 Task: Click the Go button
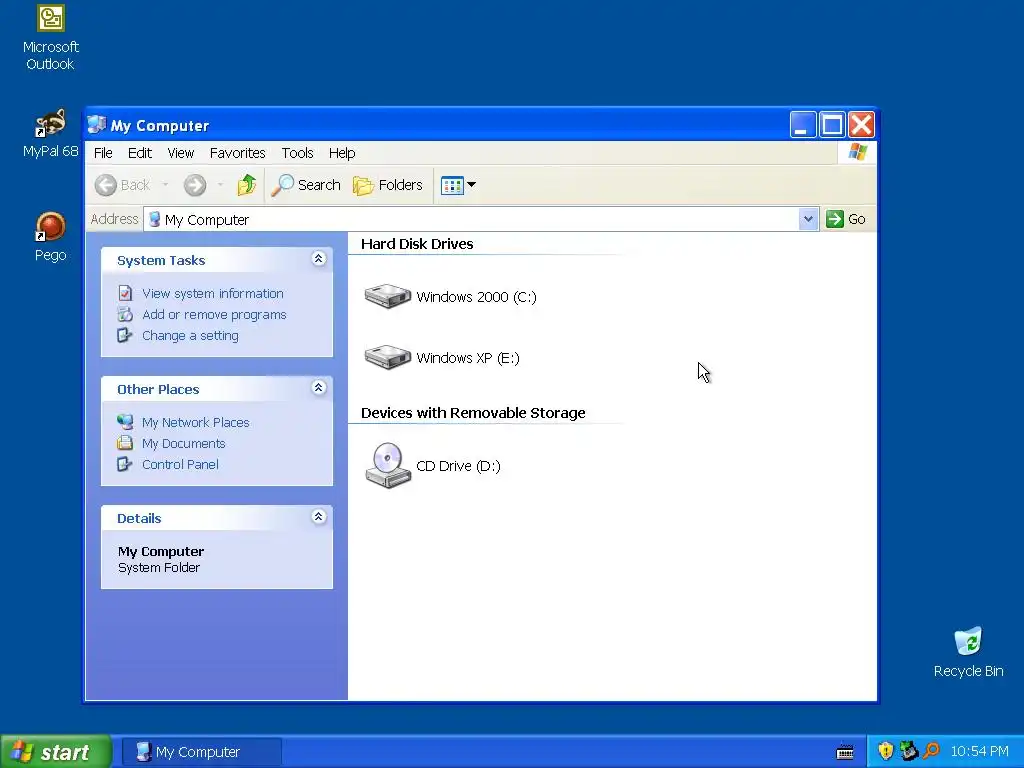click(846, 219)
